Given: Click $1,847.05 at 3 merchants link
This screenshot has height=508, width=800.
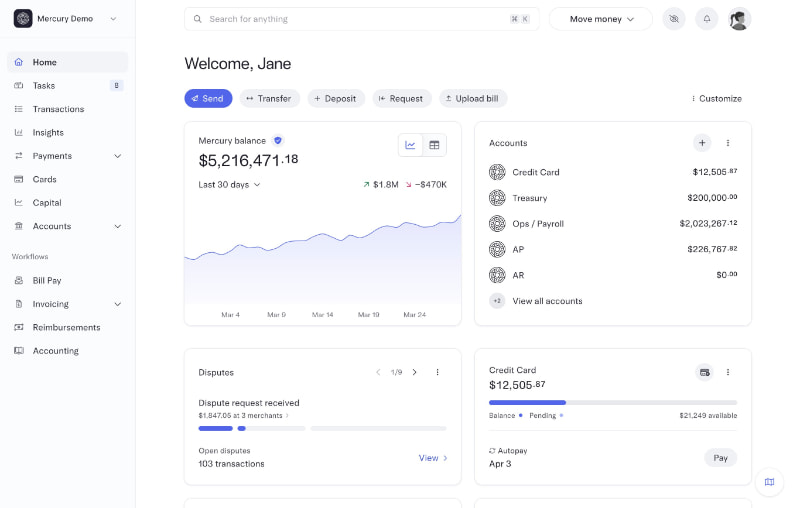Looking at the screenshot, I should coord(243,416).
